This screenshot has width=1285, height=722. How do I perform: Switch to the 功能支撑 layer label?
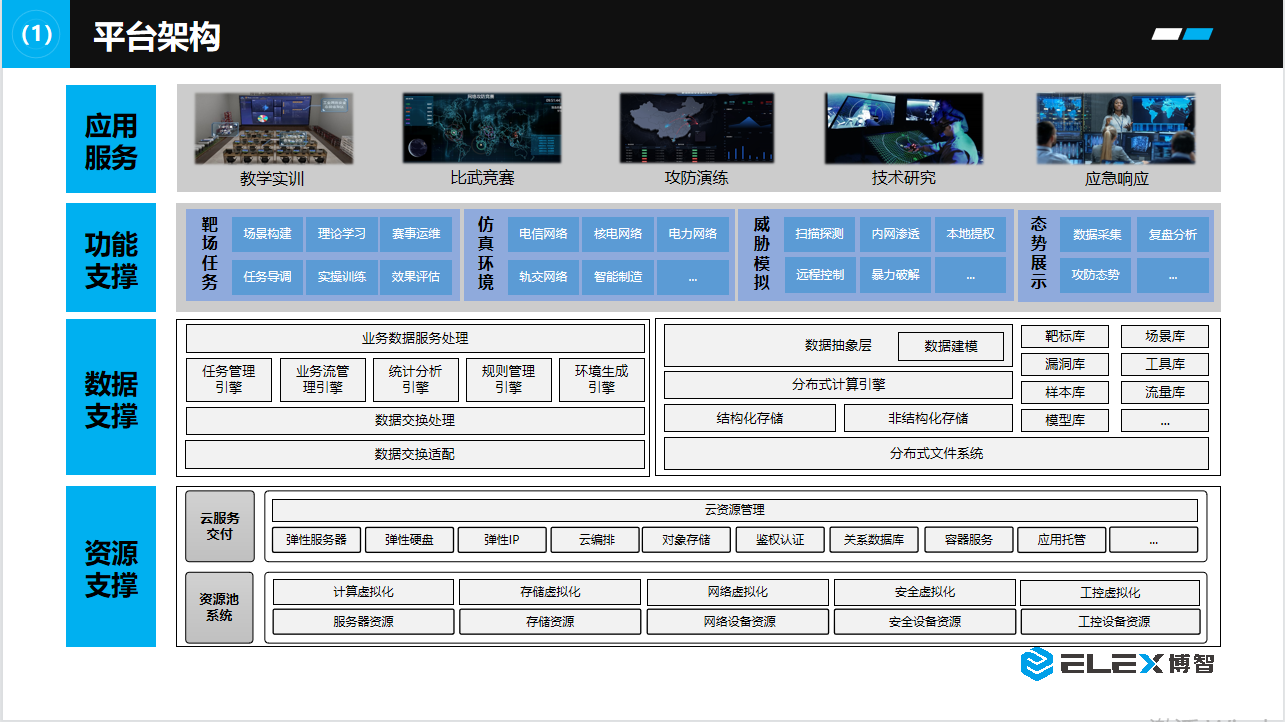(x=111, y=258)
